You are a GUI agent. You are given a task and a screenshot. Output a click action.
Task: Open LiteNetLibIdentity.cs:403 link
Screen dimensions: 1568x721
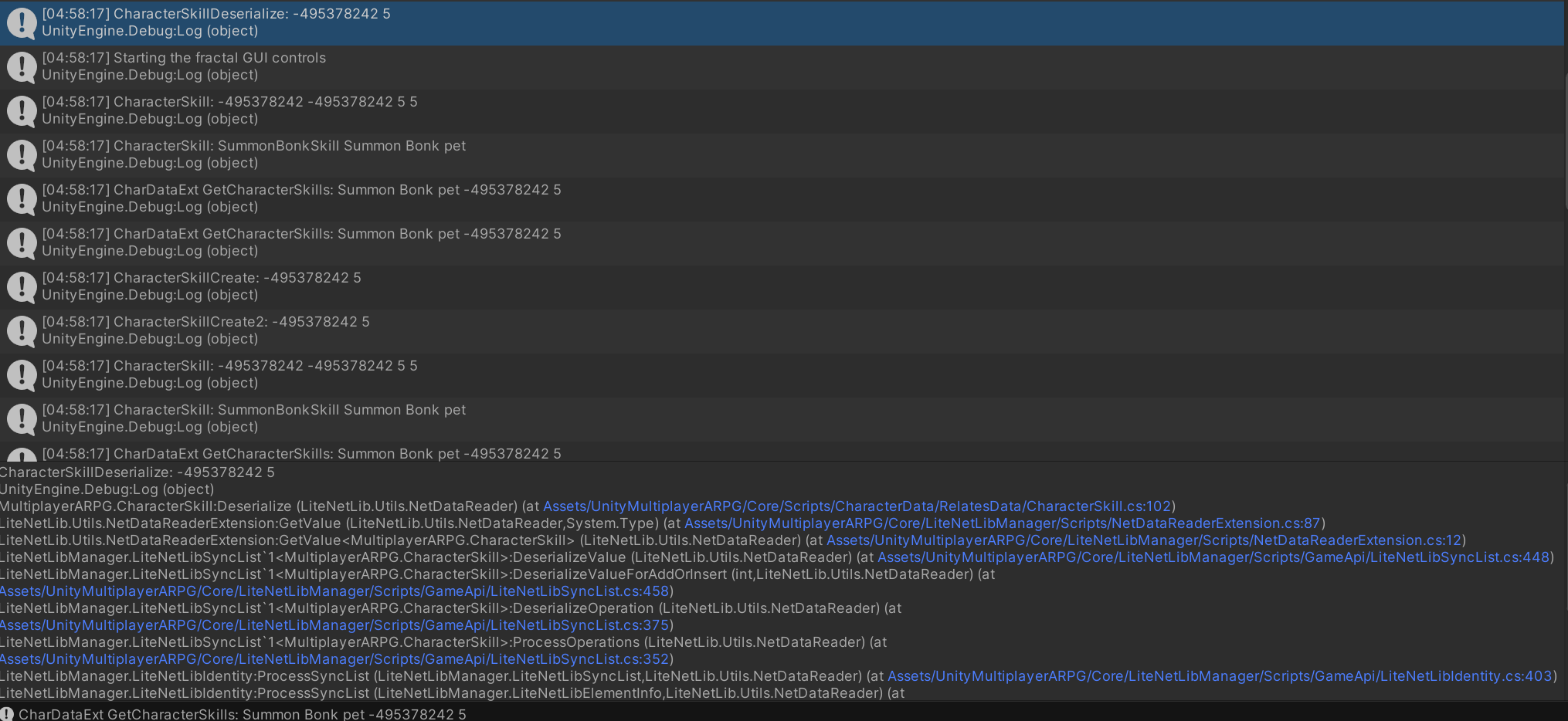[x=1219, y=676]
